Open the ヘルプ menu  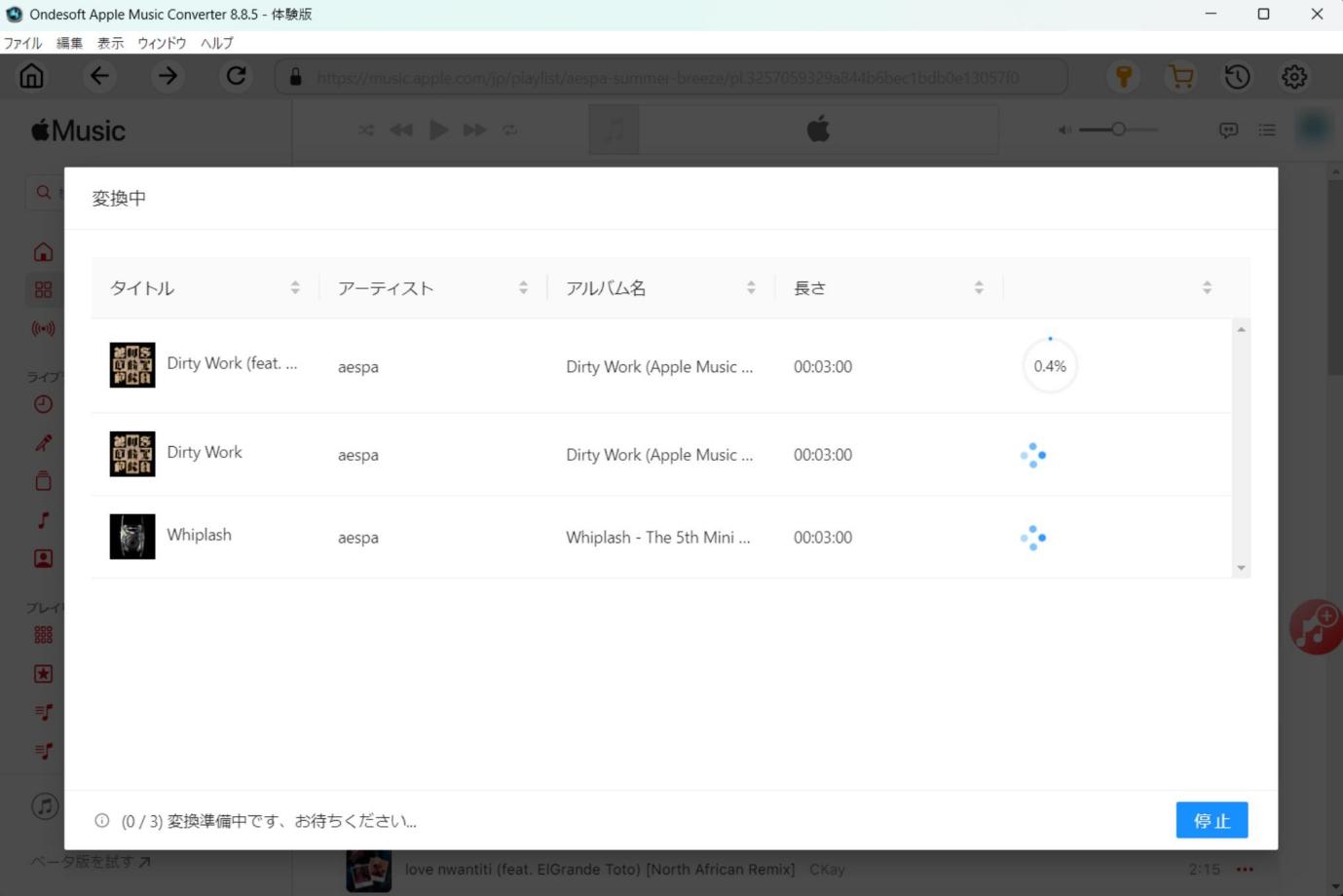tap(216, 43)
